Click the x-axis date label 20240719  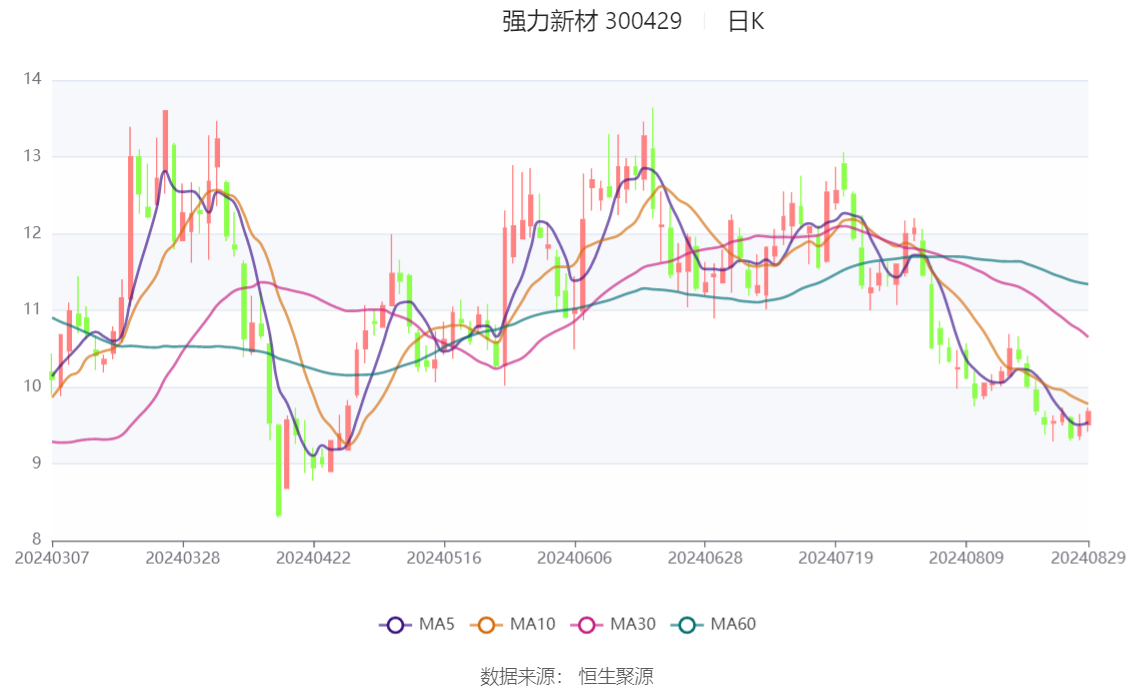click(x=835, y=558)
